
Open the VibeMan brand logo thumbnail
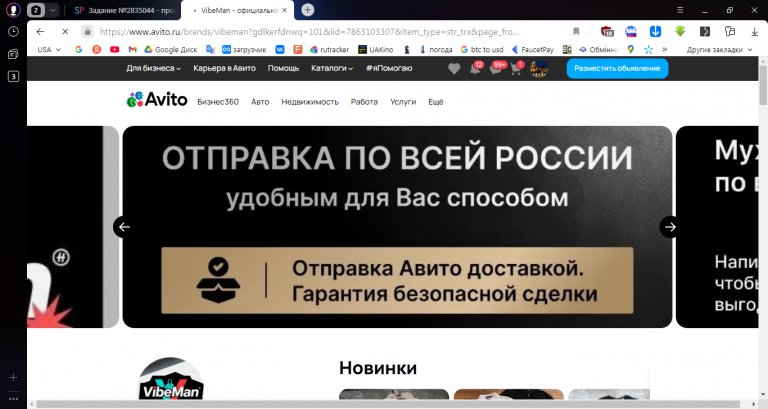click(170, 380)
